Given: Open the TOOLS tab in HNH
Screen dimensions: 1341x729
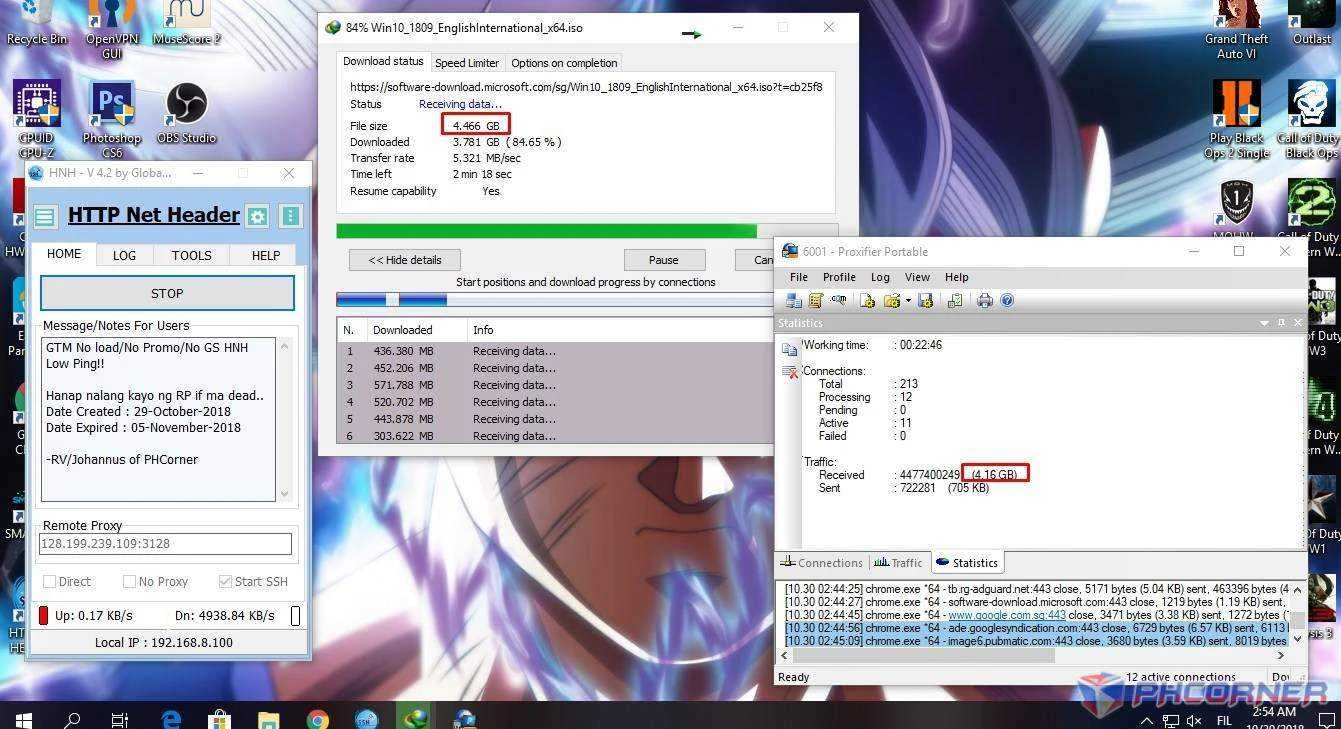Looking at the screenshot, I should tap(191, 255).
